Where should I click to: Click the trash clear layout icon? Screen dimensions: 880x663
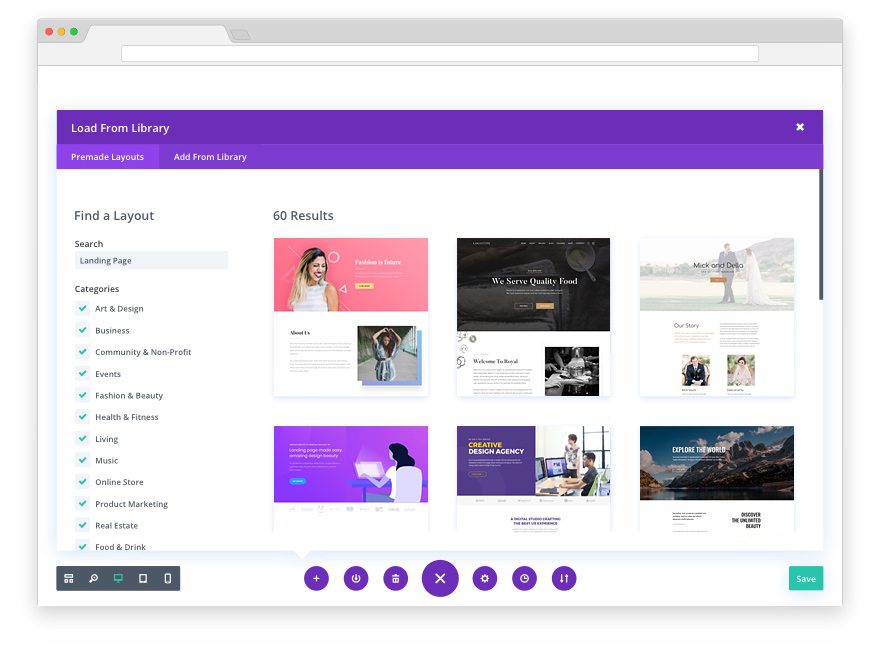click(396, 578)
